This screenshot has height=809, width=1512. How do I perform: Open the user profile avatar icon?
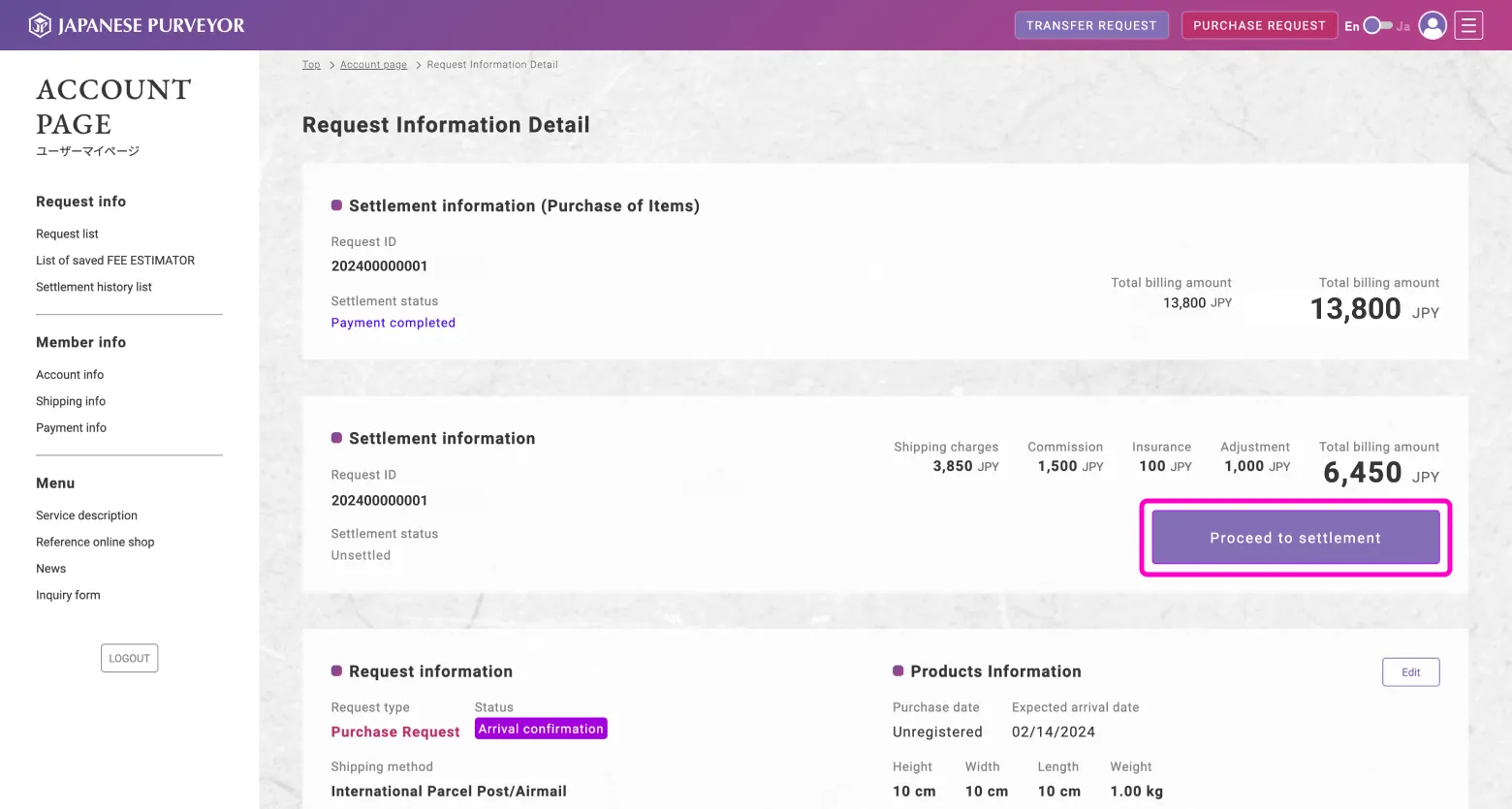pyautogui.click(x=1432, y=25)
